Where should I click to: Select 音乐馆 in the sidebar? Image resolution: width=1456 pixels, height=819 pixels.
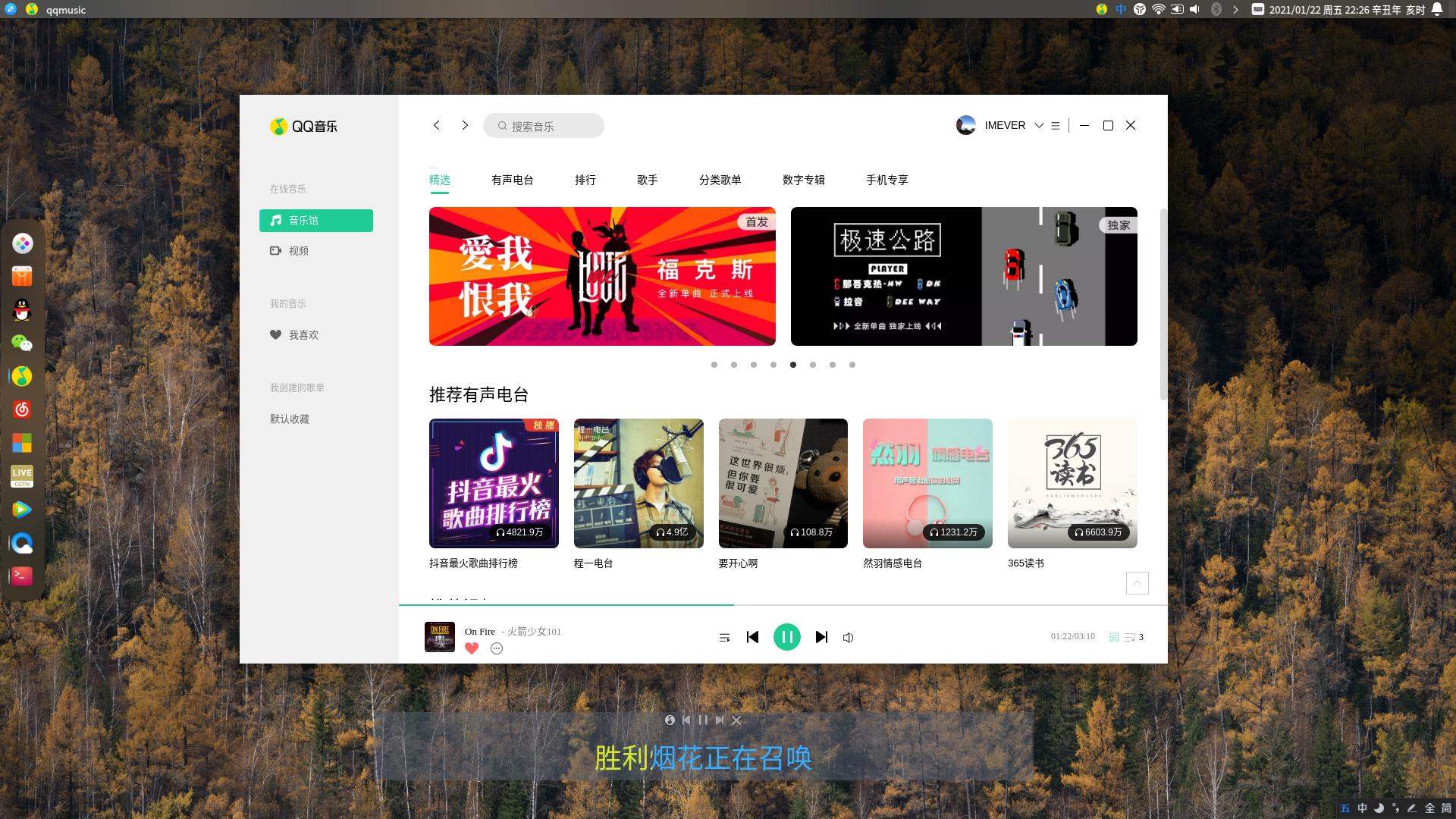coord(316,221)
